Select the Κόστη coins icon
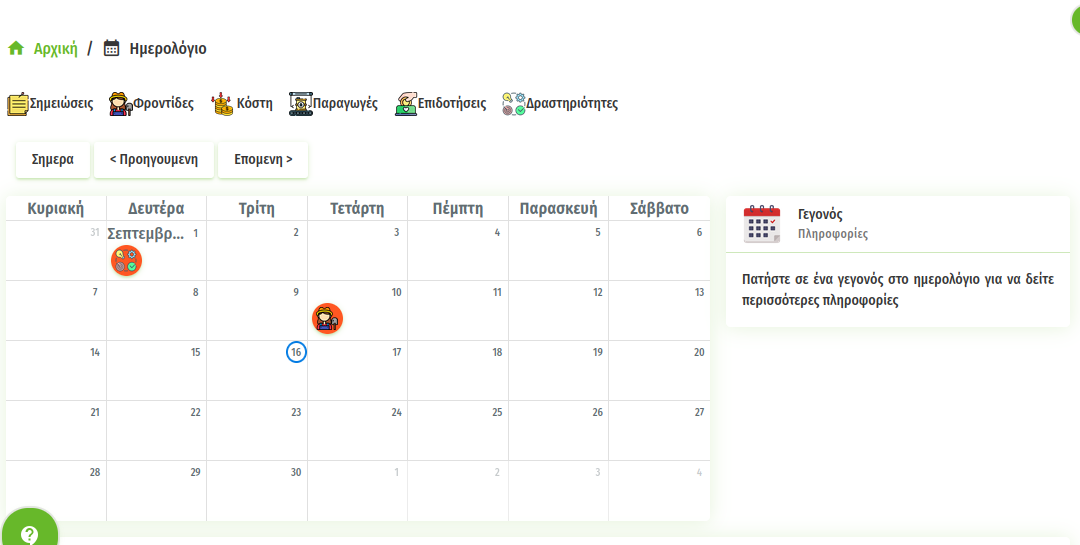This screenshot has height=545, width=1080. tap(222, 104)
